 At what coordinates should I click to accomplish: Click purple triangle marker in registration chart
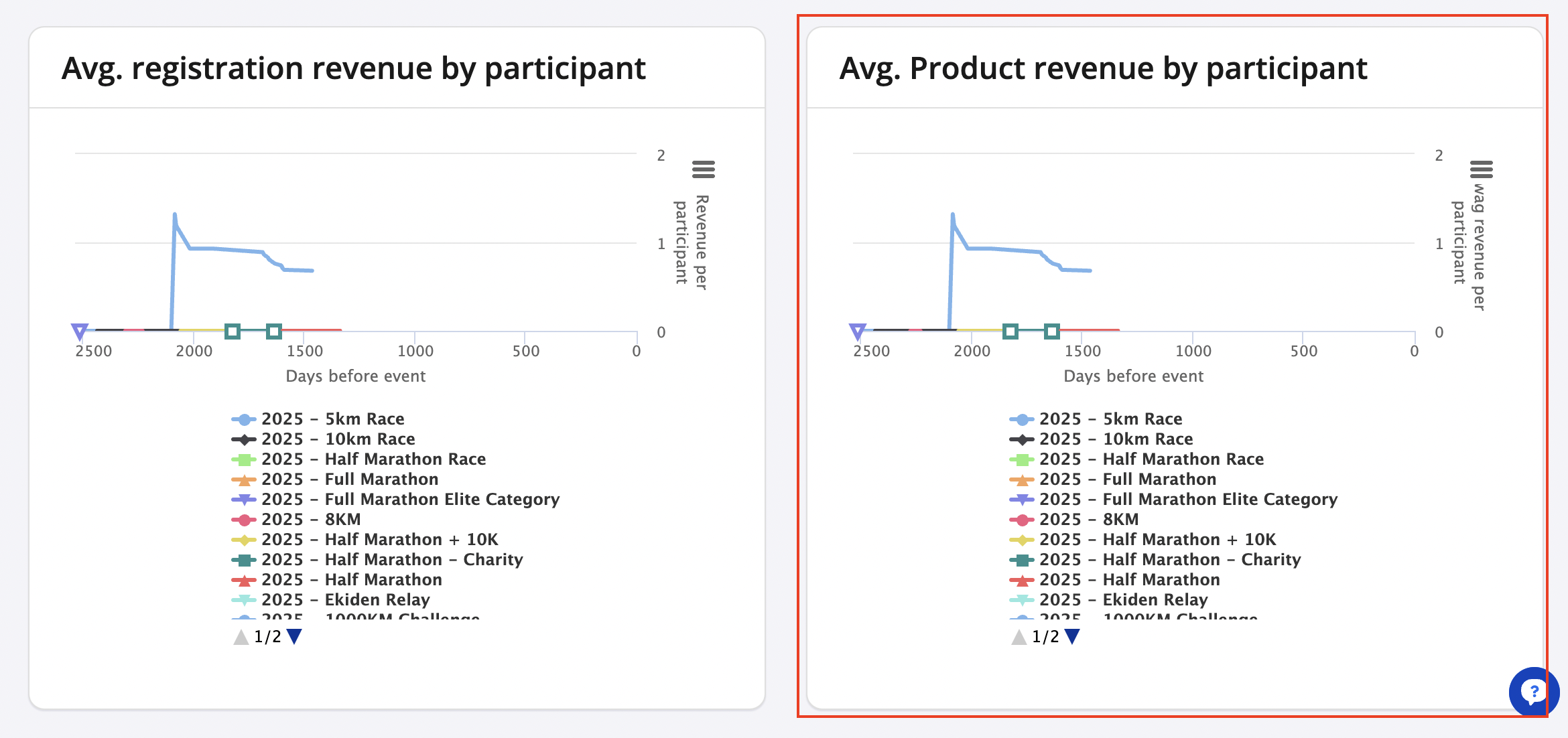80,331
